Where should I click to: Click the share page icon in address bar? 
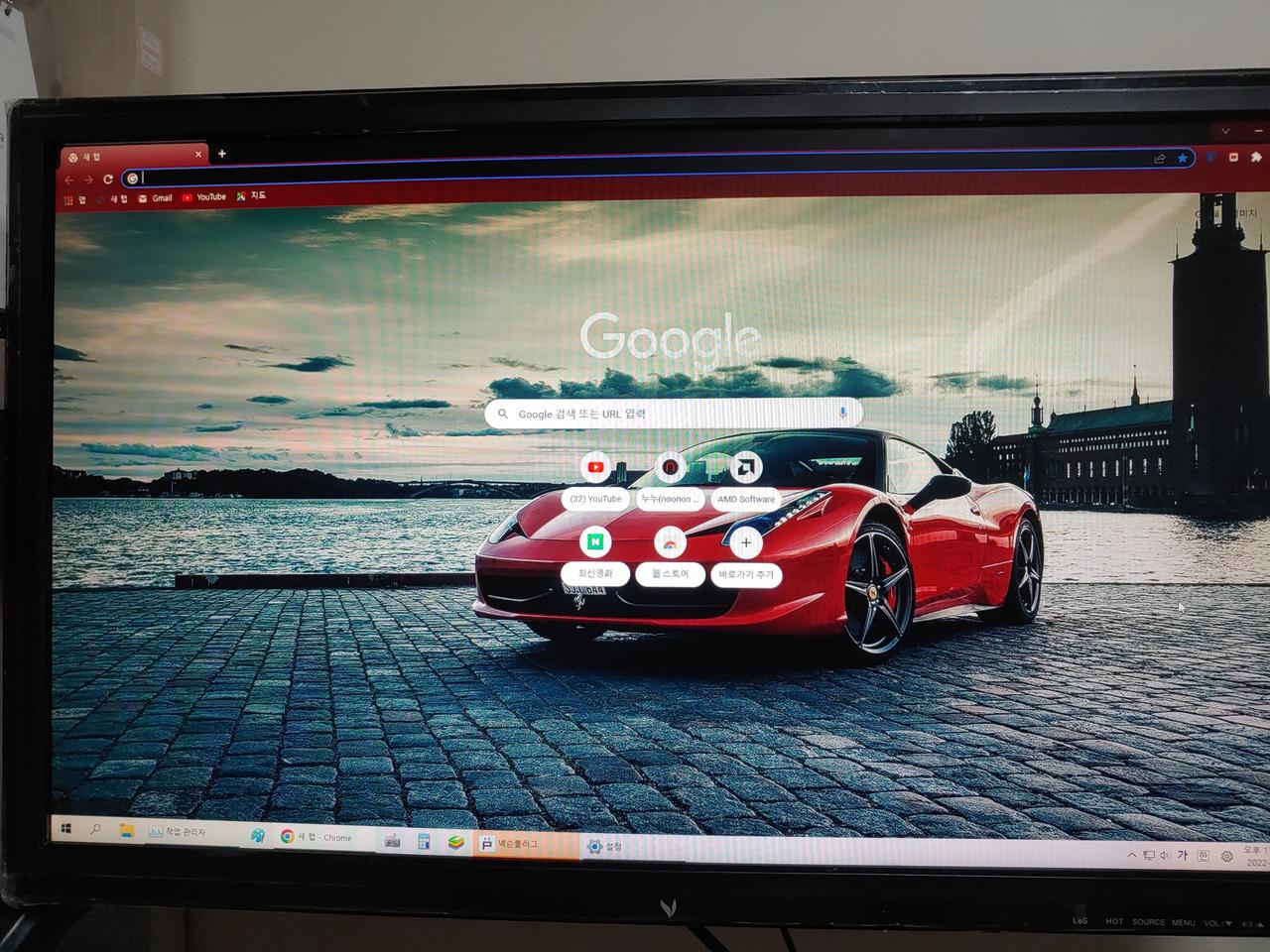(1159, 159)
